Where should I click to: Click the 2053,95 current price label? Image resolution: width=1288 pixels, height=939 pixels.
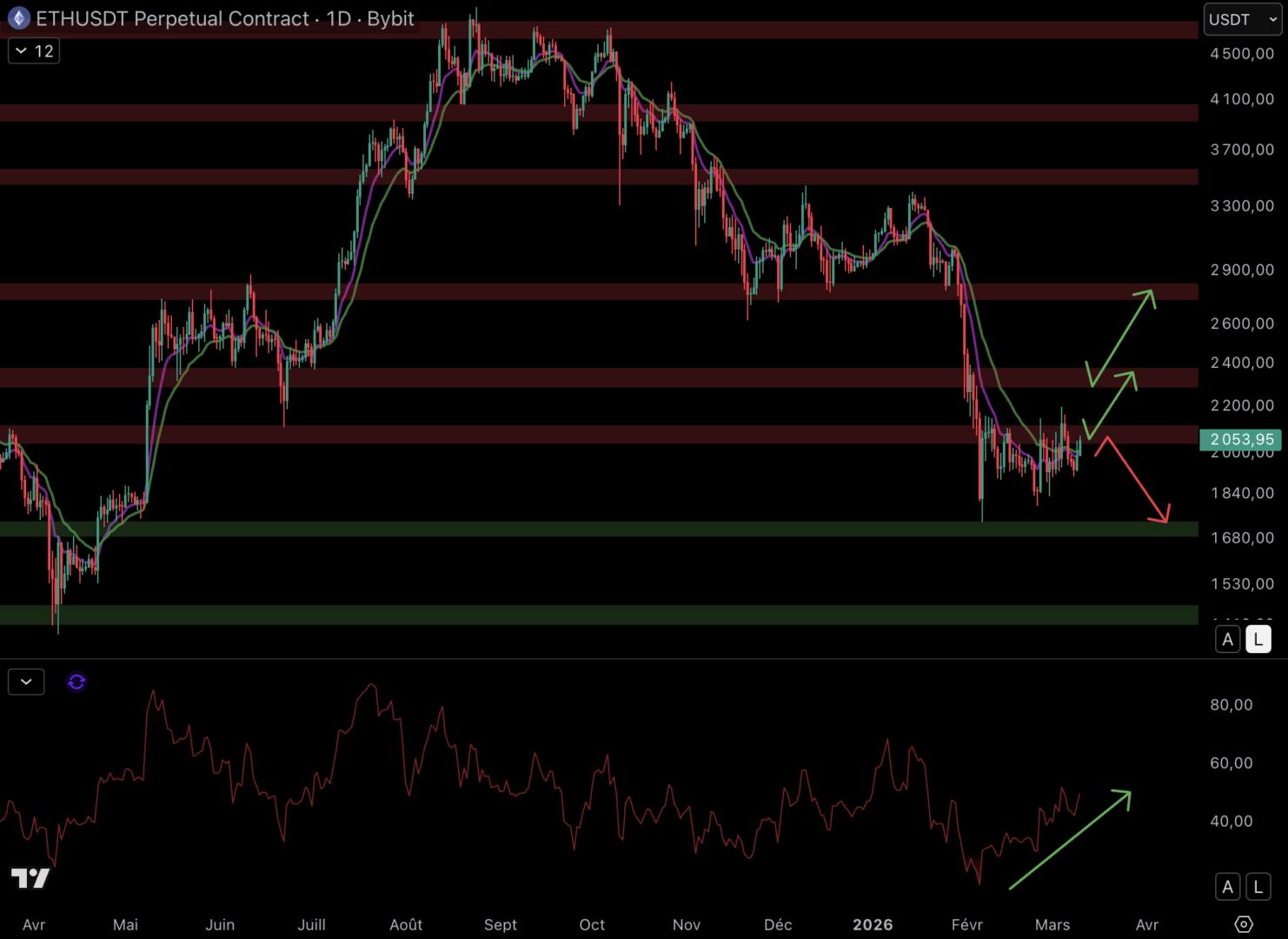(1240, 440)
